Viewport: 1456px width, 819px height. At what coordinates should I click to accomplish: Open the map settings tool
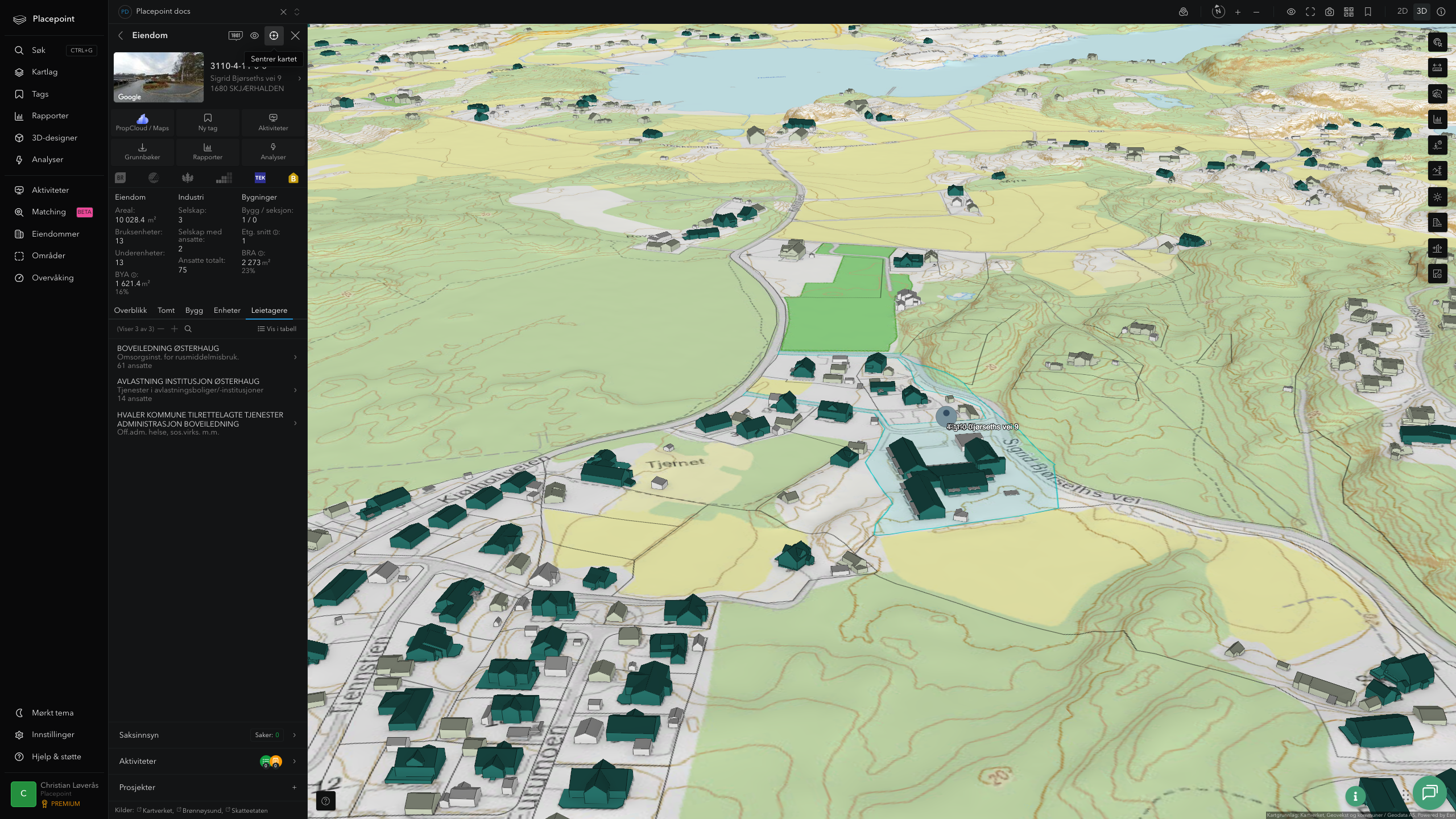click(1437, 274)
